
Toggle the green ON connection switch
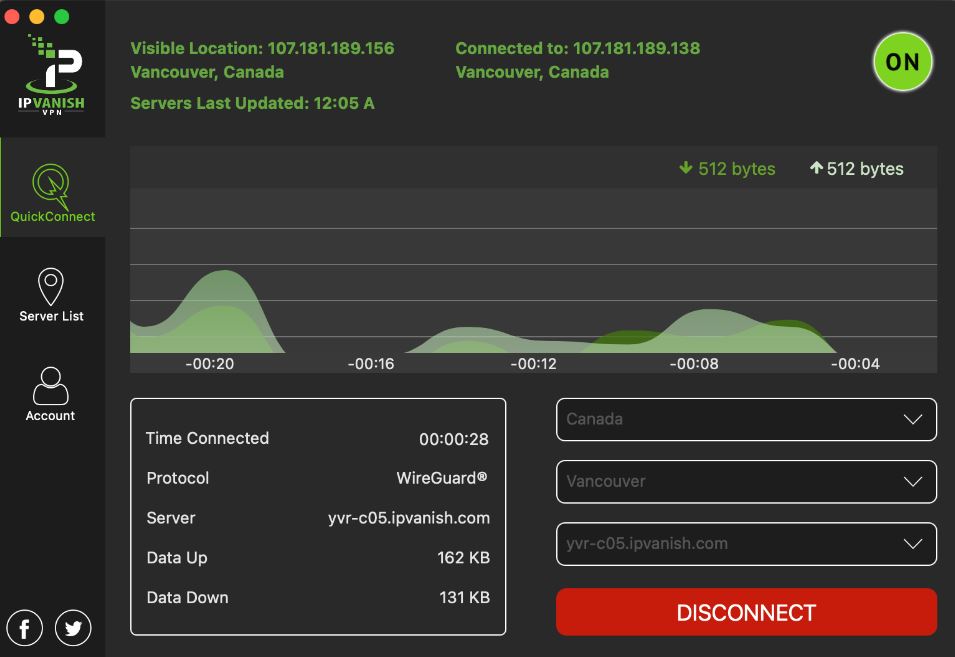tap(902, 61)
